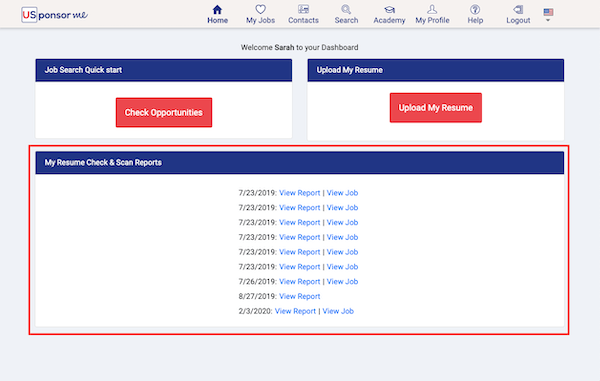
Task: Open My Jobs heart icon
Action: click(x=261, y=9)
